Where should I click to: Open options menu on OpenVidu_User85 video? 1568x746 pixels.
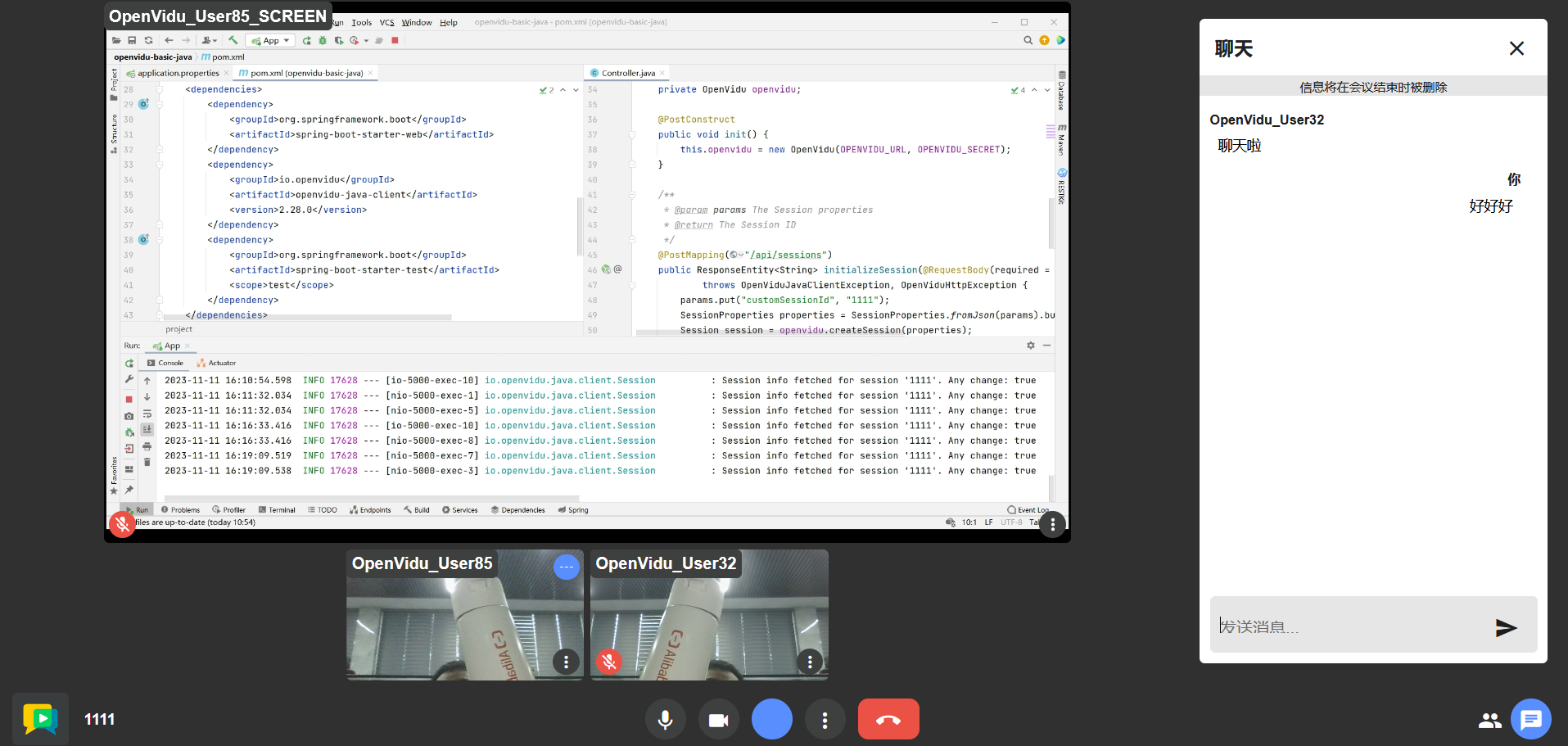pos(566,662)
